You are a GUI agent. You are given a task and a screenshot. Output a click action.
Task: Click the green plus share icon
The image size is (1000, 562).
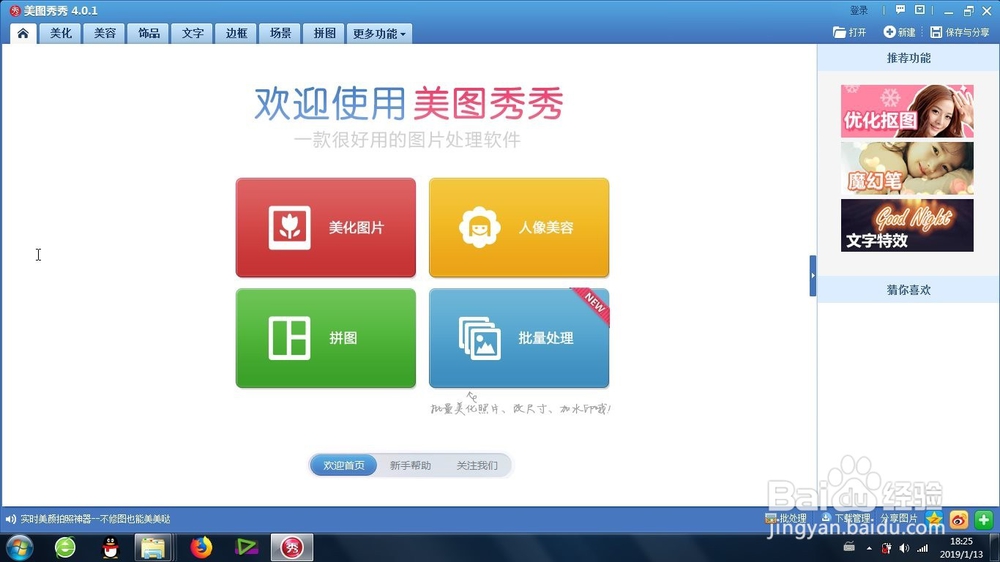point(983,520)
